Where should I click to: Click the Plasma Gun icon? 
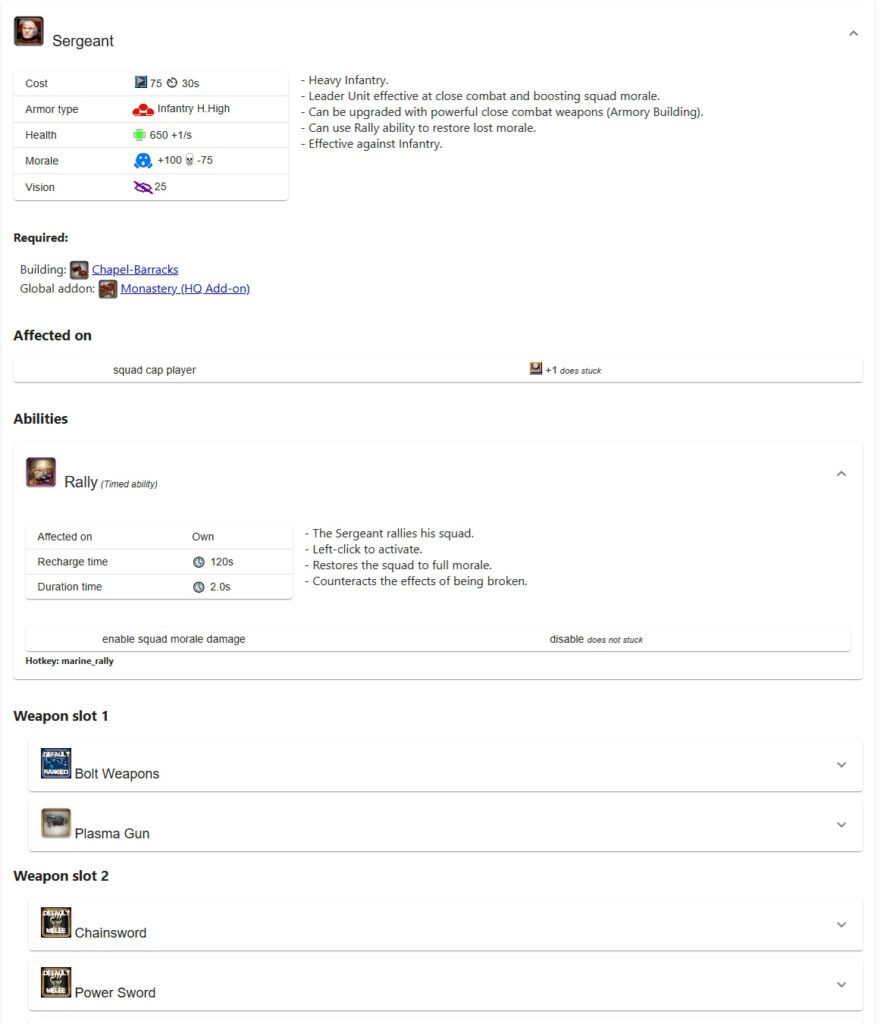[x=56, y=823]
